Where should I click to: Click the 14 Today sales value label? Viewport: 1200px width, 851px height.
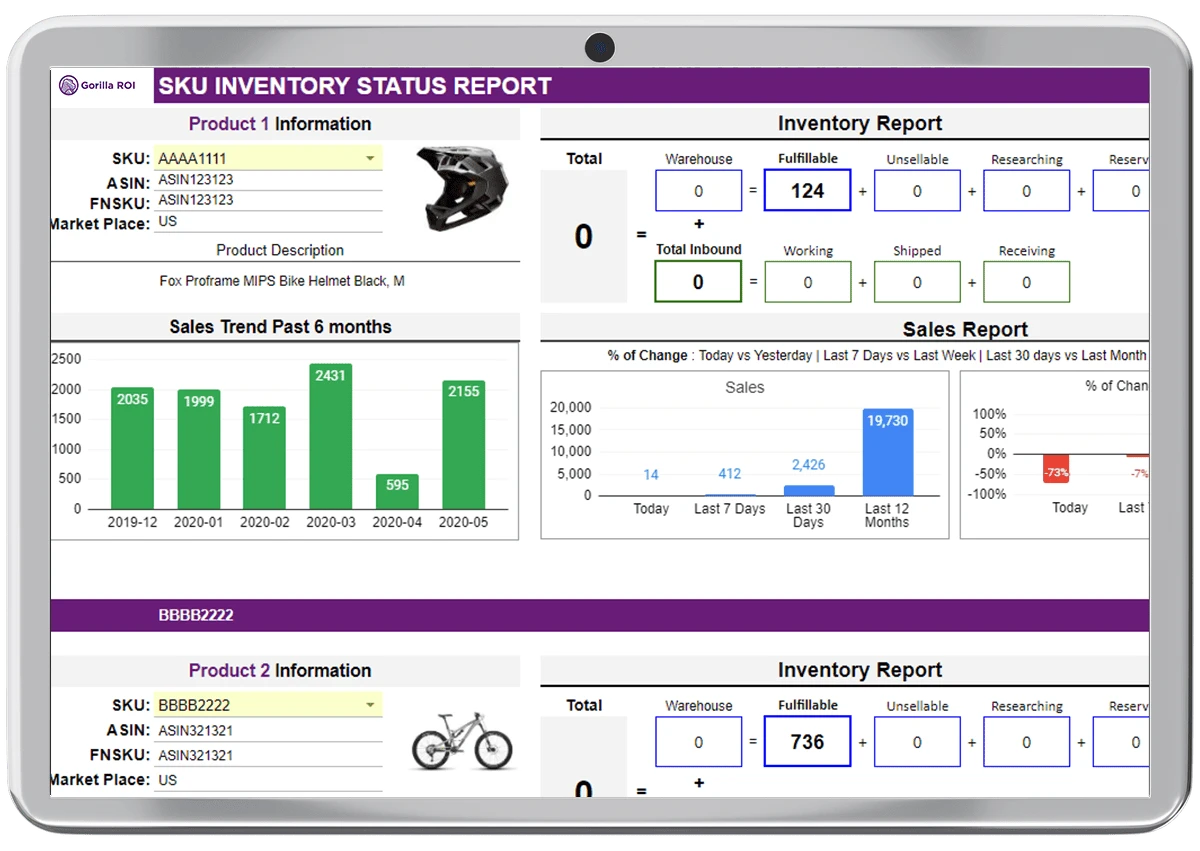[651, 475]
